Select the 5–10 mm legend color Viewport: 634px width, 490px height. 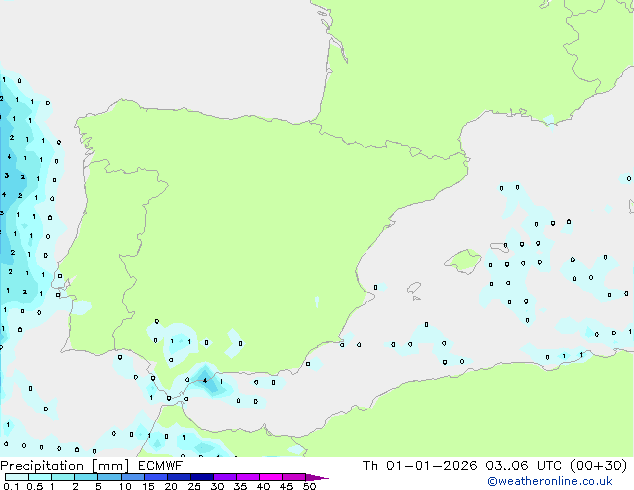109,477
